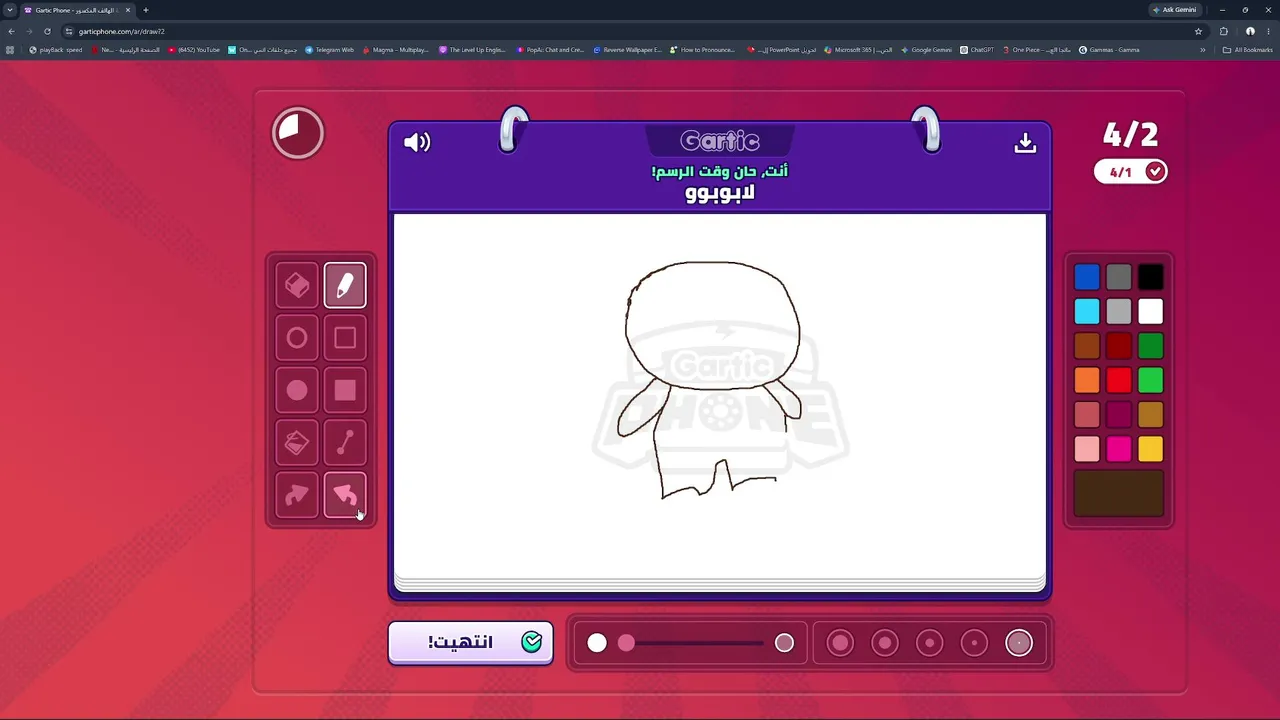Mute sound with the speaker icon
The height and width of the screenshot is (720, 1280).
(x=417, y=142)
